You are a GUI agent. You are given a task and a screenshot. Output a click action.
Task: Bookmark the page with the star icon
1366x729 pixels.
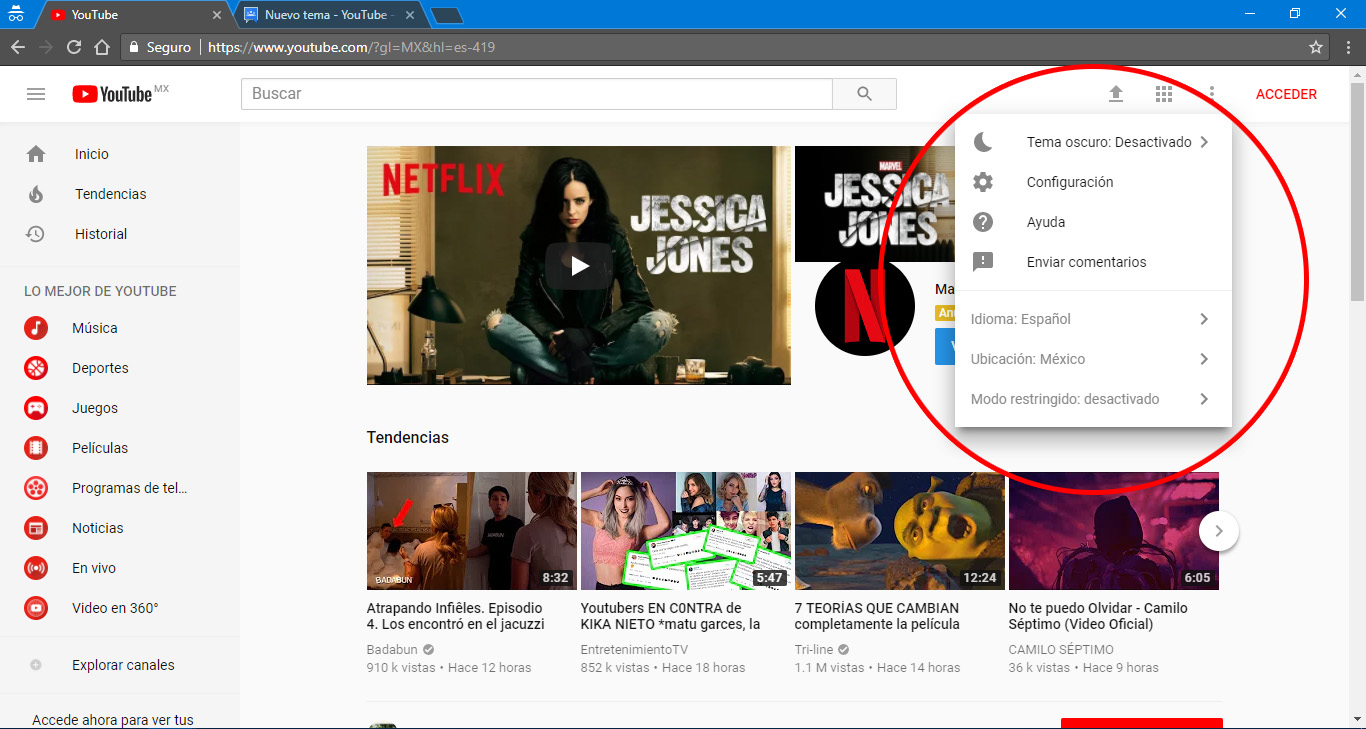coord(1316,47)
